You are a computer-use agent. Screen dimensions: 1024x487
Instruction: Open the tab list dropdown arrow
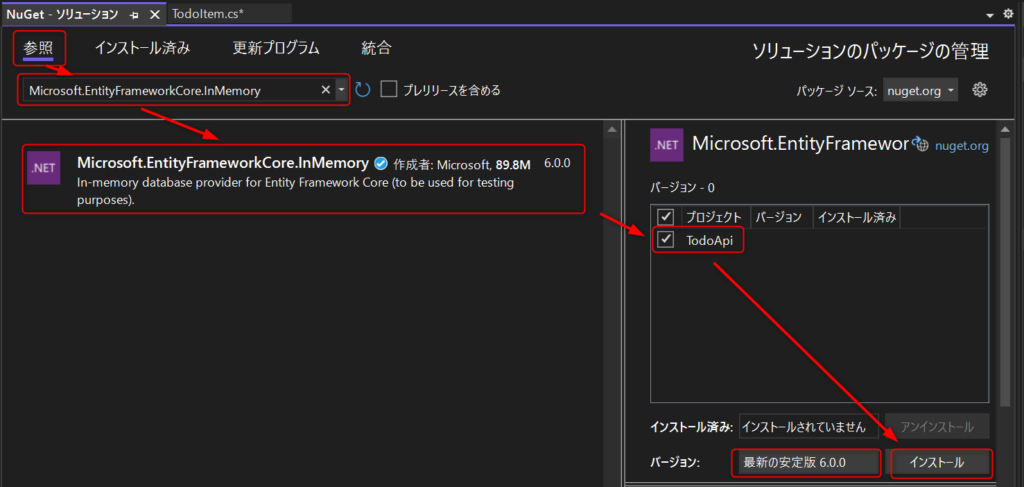[x=991, y=14]
